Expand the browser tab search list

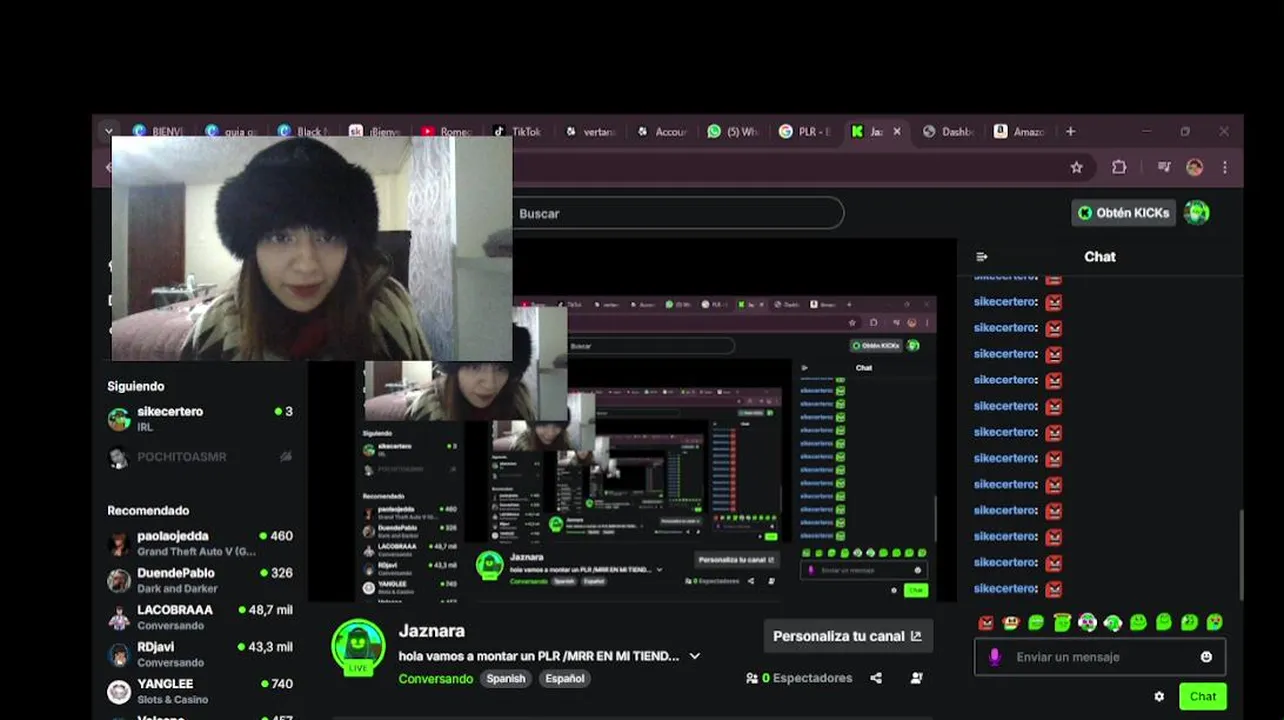pos(109,131)
